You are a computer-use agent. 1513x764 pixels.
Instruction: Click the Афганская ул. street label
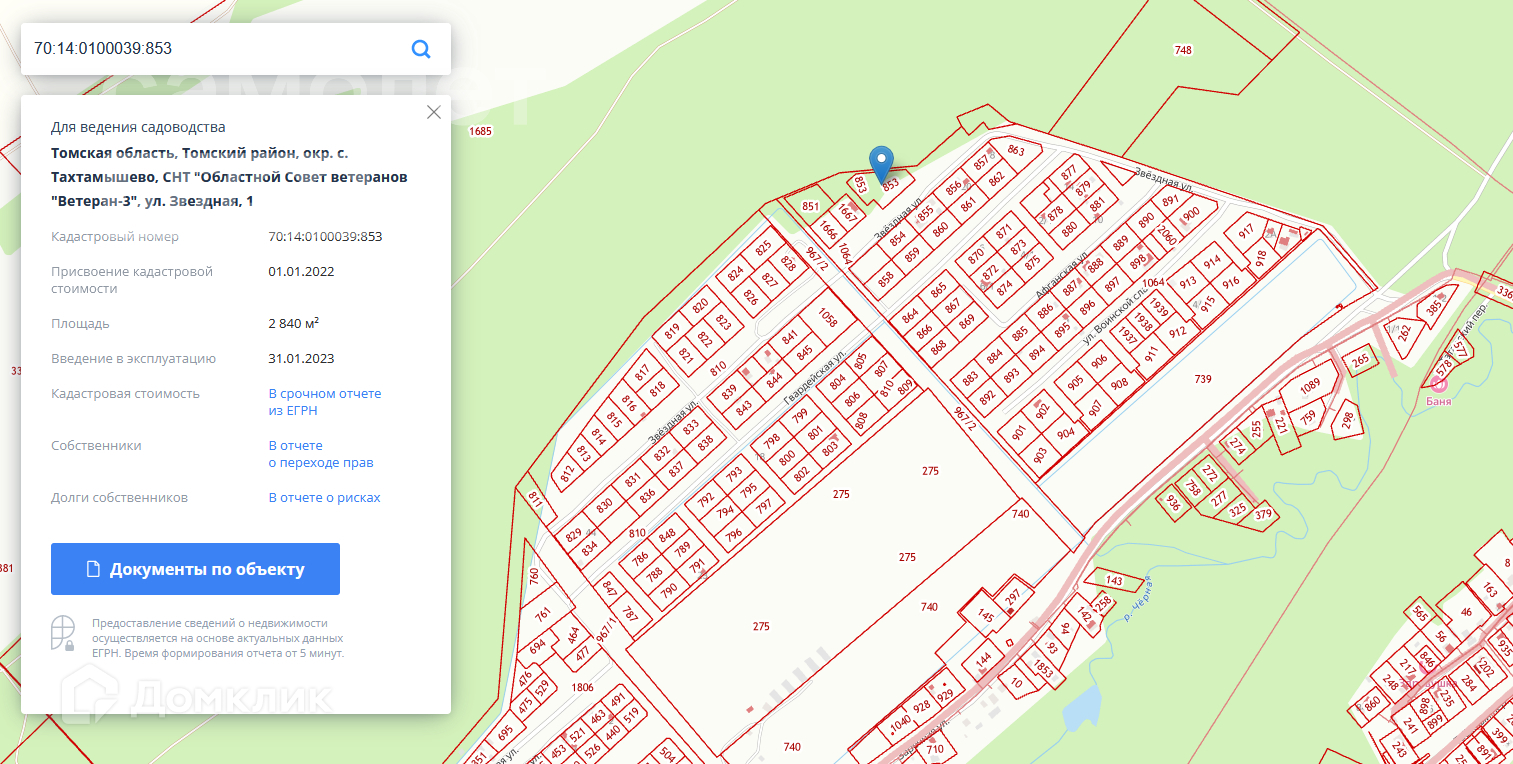pyautogui.click(x=1061, y=274)
